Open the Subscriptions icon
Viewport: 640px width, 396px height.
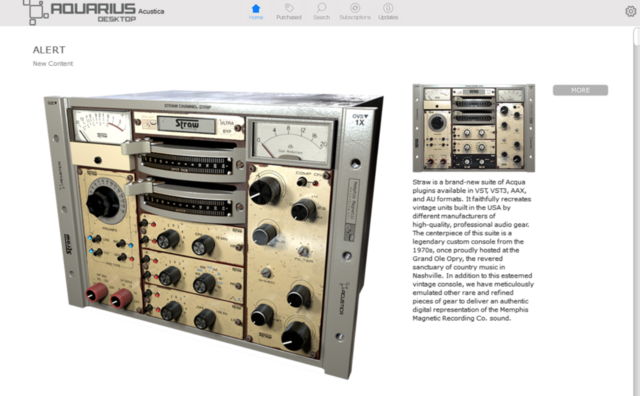355,8
